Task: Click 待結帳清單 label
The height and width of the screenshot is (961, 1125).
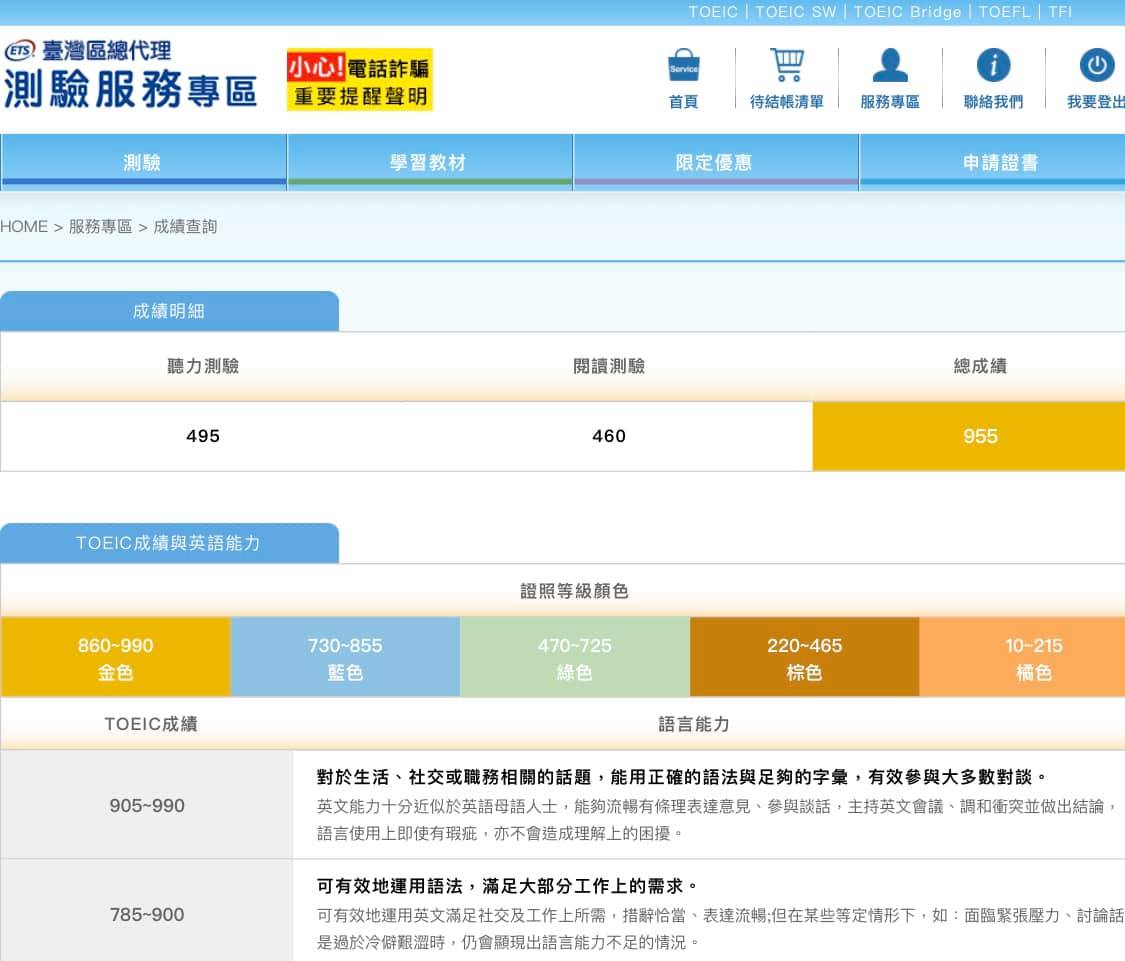Action: [787, 102]
